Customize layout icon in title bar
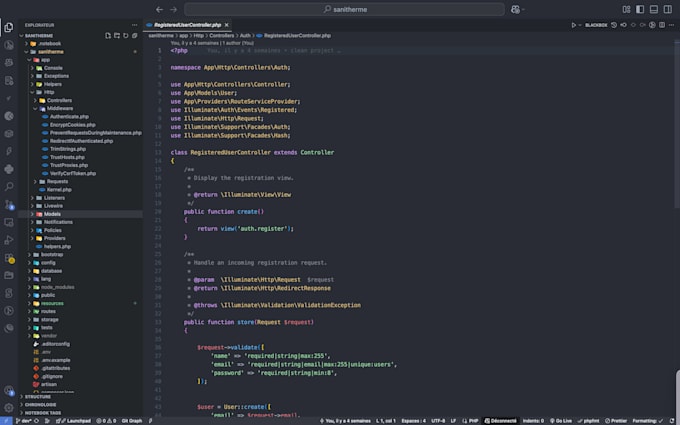 point(626,9)
